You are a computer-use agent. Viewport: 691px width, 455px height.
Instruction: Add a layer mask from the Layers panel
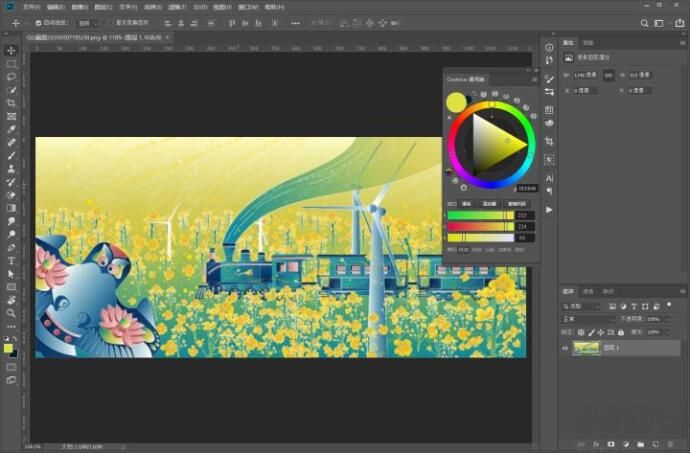[610, 442]
